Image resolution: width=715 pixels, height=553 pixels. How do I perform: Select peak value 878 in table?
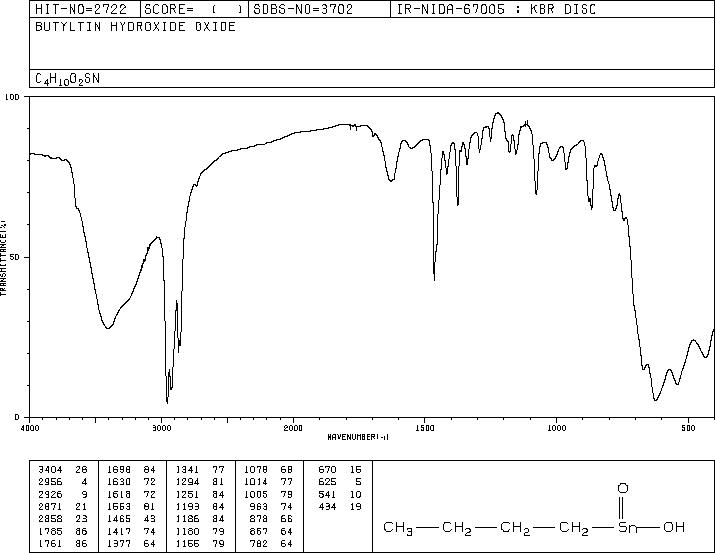coord(259,519)
